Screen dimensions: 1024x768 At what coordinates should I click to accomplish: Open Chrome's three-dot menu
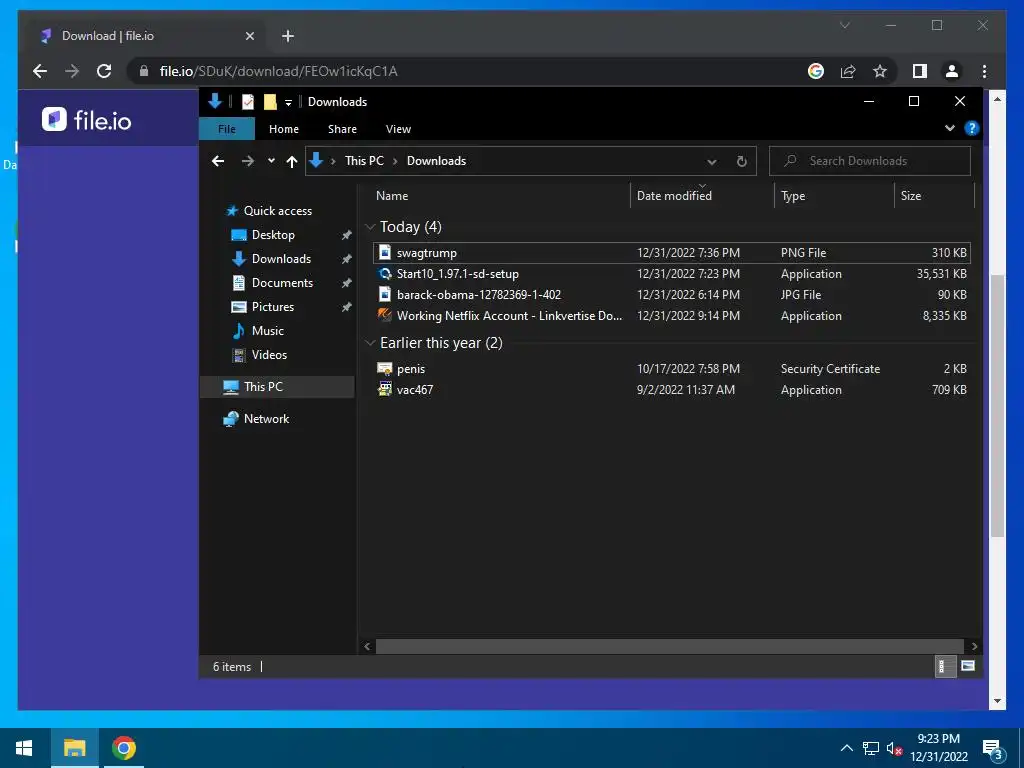click(x=984, y=71)
